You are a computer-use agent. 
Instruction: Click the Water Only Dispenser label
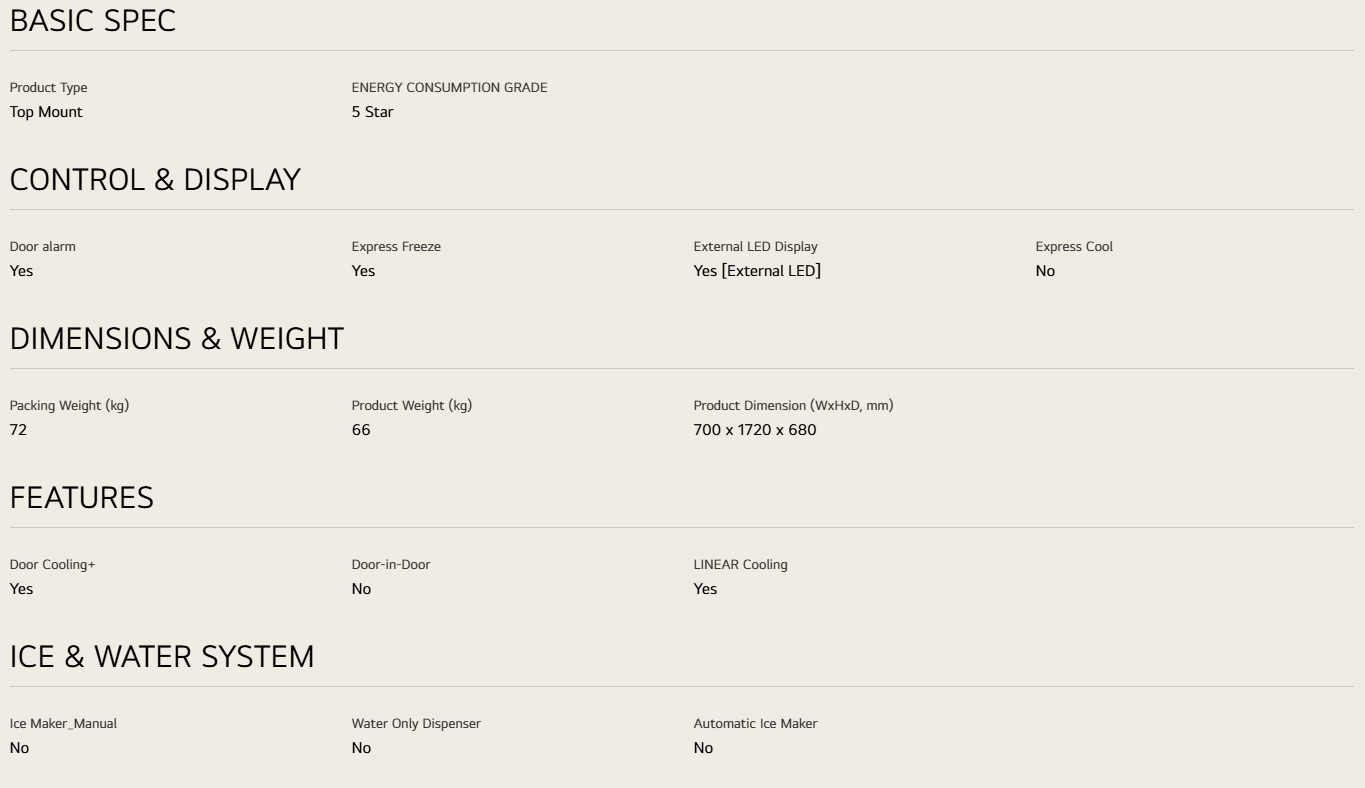[416, 724]
